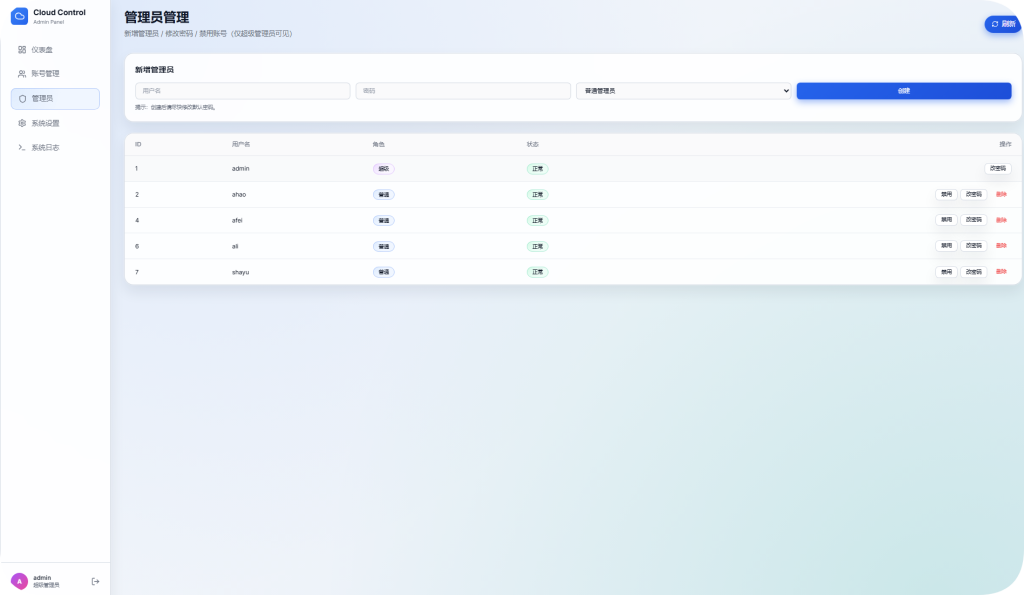Click the logout arrow icon
Viewport: 1024px width, 595px height.
[95, 581]
